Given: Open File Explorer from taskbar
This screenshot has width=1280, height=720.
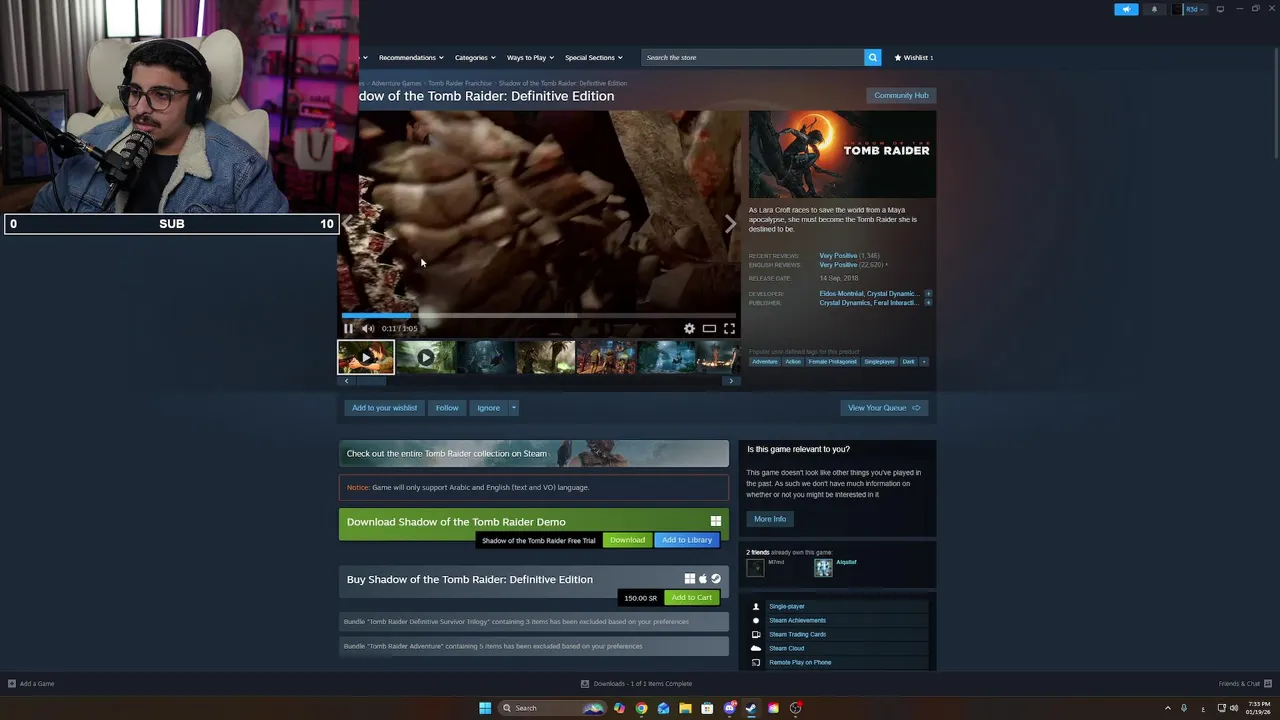Looking at the screenshot, I should 685,708.
